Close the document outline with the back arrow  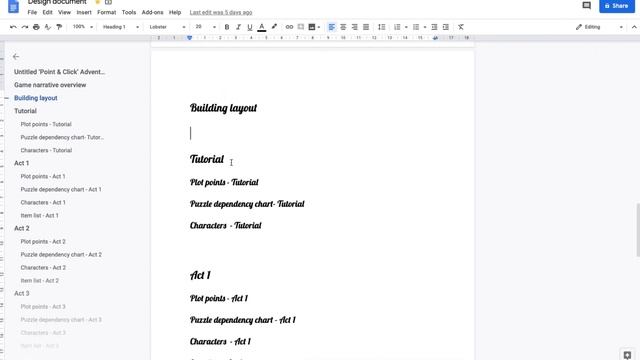point(16,56)
